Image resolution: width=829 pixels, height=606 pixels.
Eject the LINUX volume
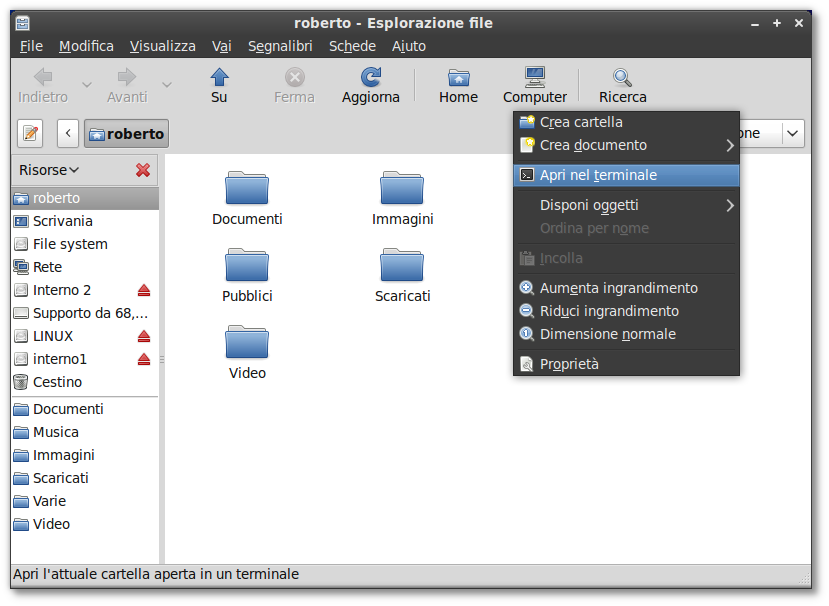[144, 336]
